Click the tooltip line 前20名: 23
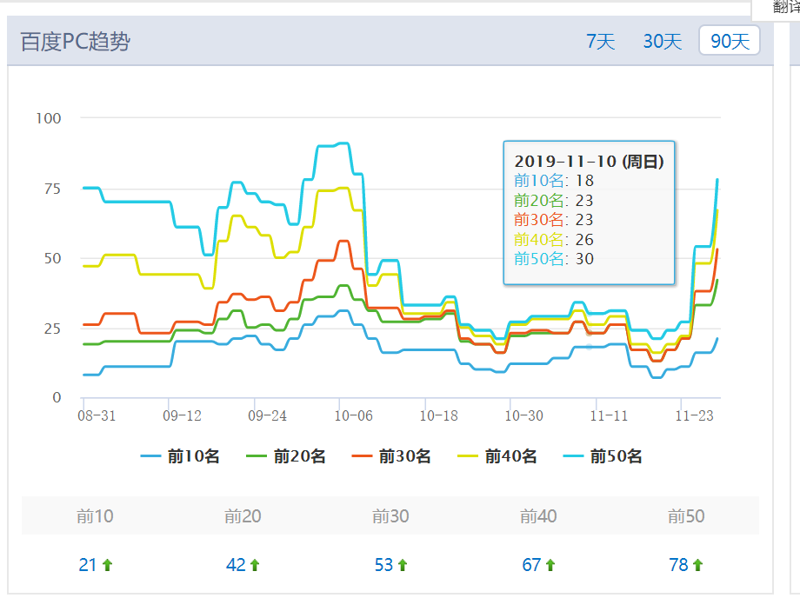The width and height of the screenshot is (800, 598). click(x=554, y=200)
